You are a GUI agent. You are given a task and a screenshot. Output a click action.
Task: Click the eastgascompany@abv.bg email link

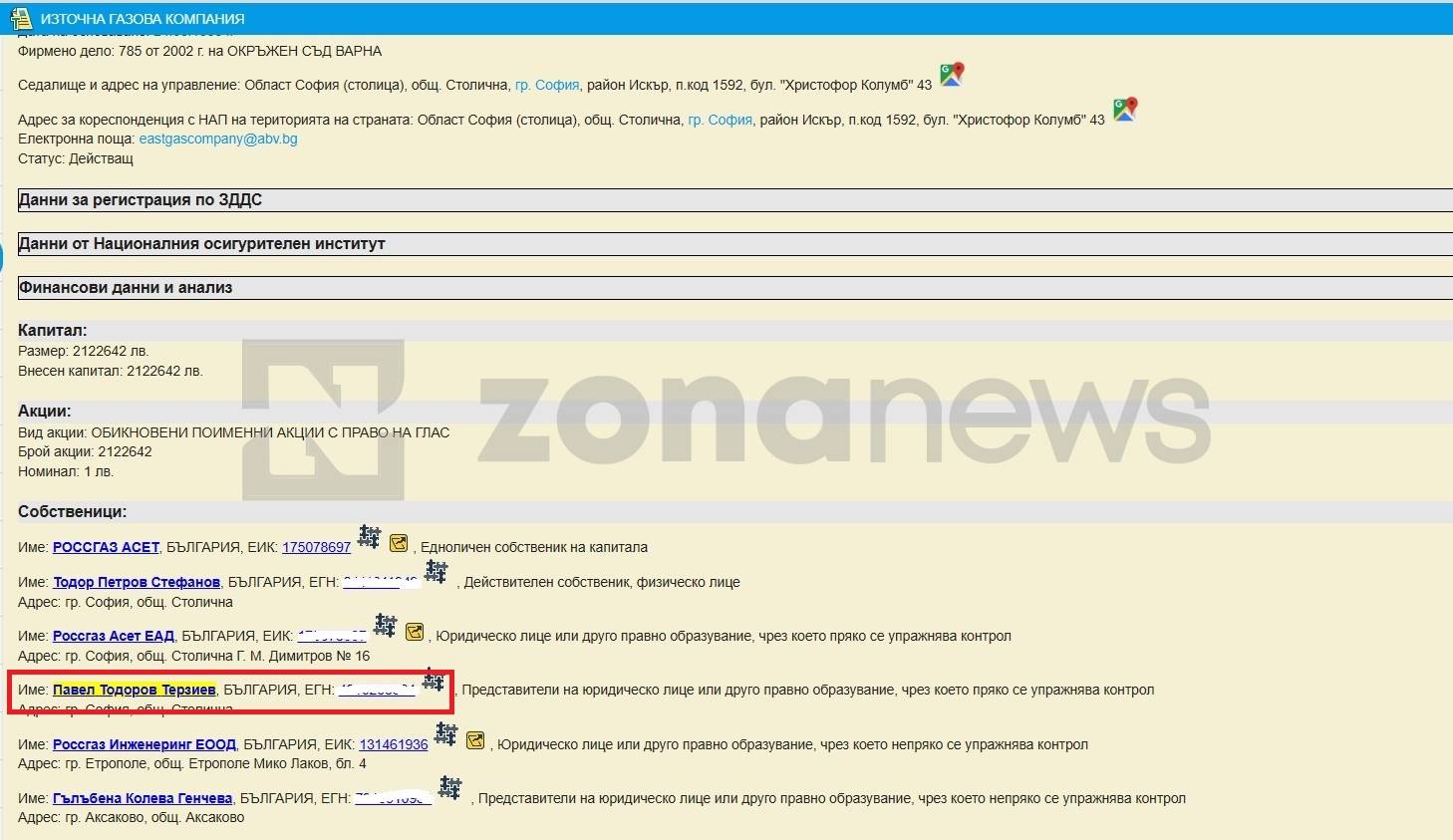(218, 139)
